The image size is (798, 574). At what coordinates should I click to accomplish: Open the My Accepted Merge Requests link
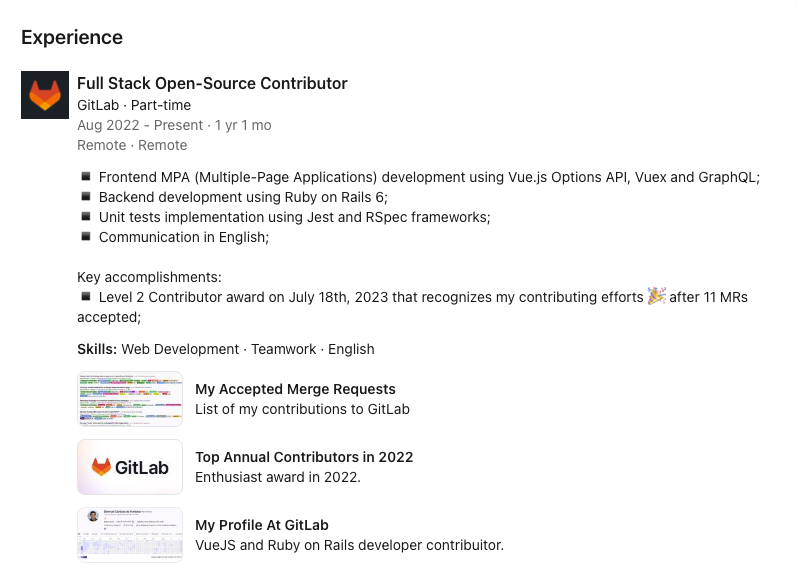295,389
